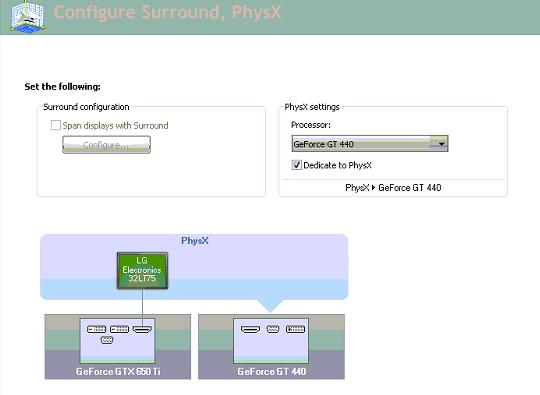Click the Configure Surround, PhysX page title
540x395 pixels.
168,12
